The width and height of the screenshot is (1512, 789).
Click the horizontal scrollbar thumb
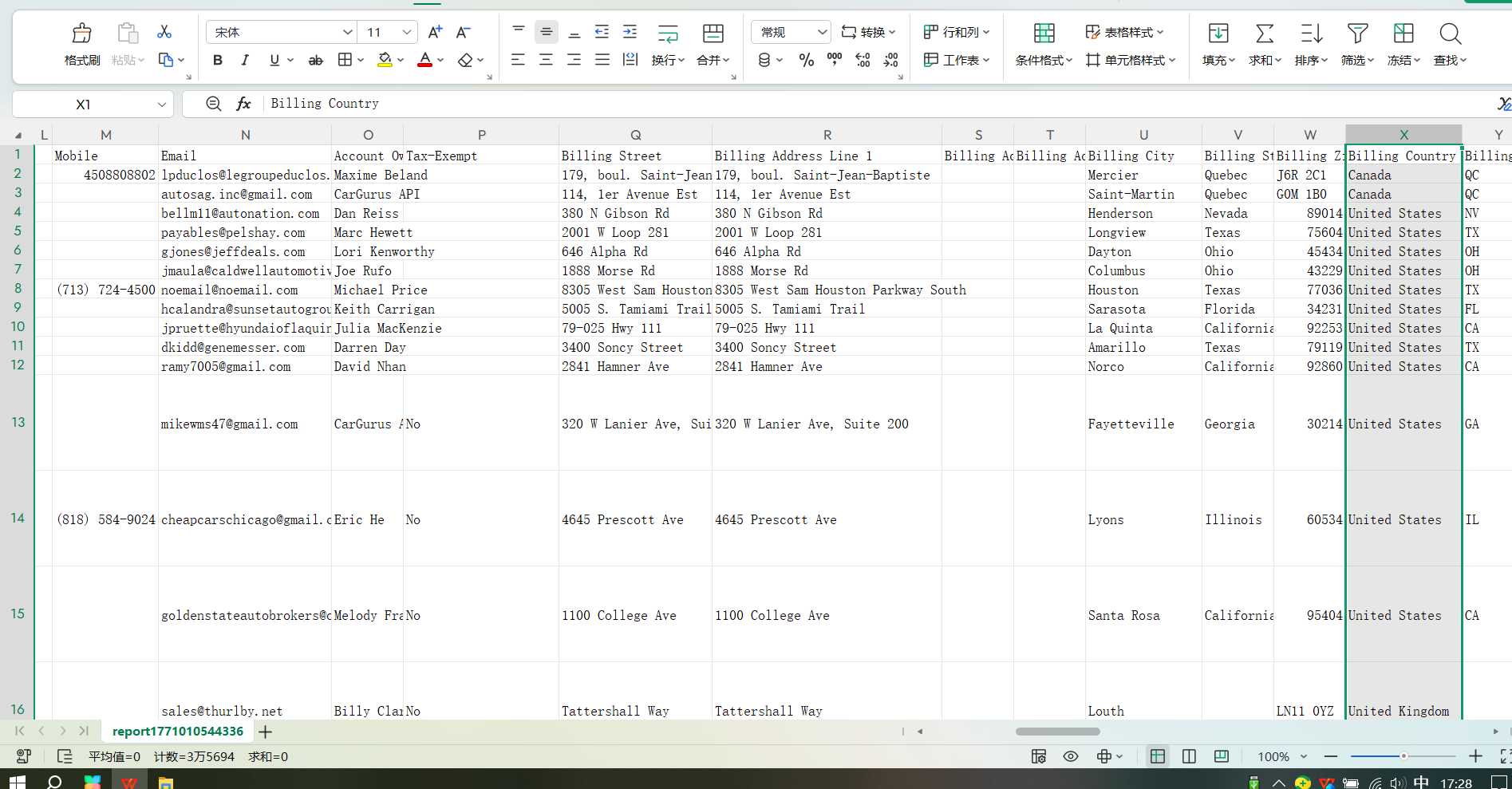click(x=1057, y=732)
